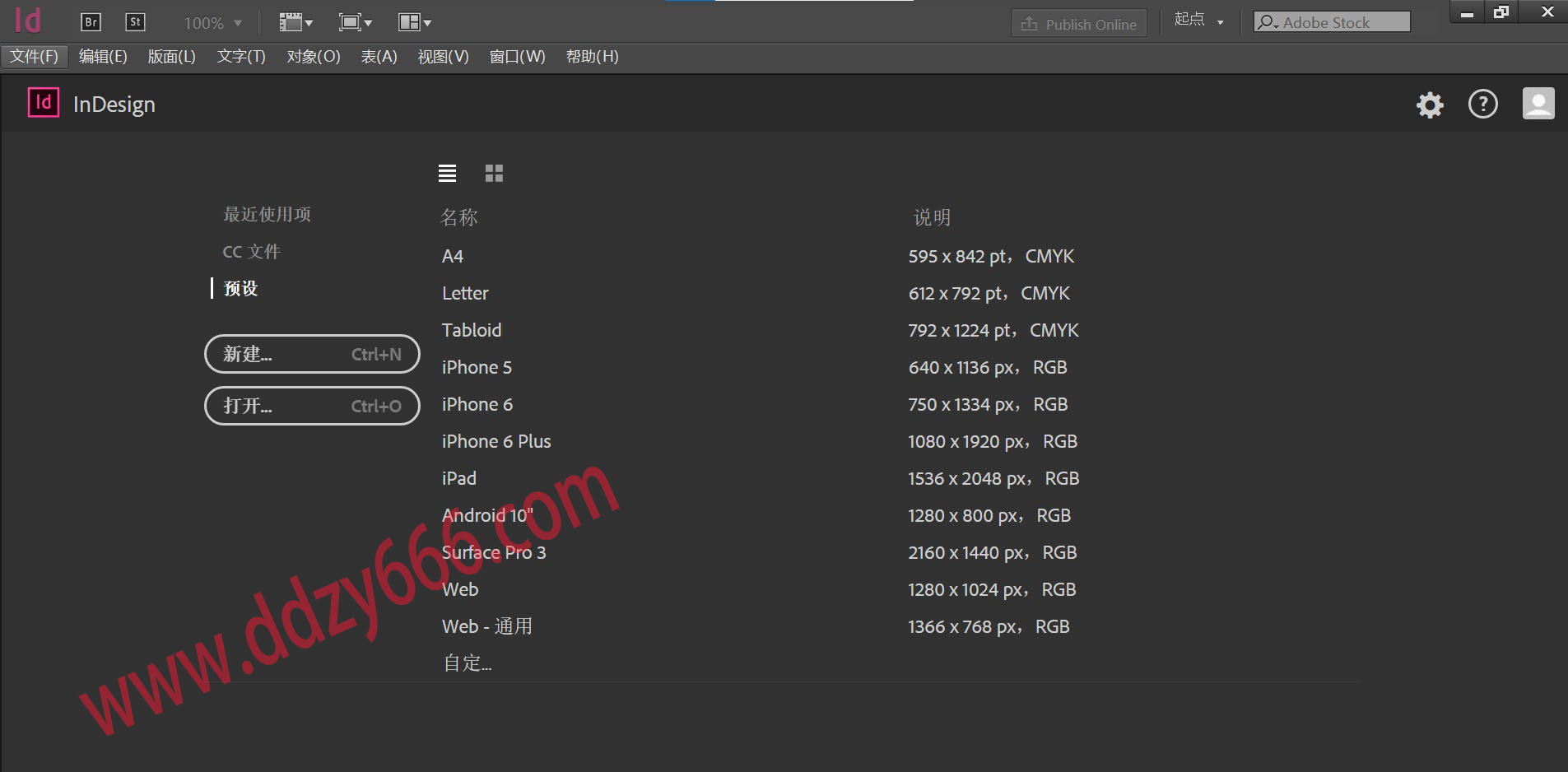
Task: Switch to grid thumbnail view
Action: (x=494, y=173)
